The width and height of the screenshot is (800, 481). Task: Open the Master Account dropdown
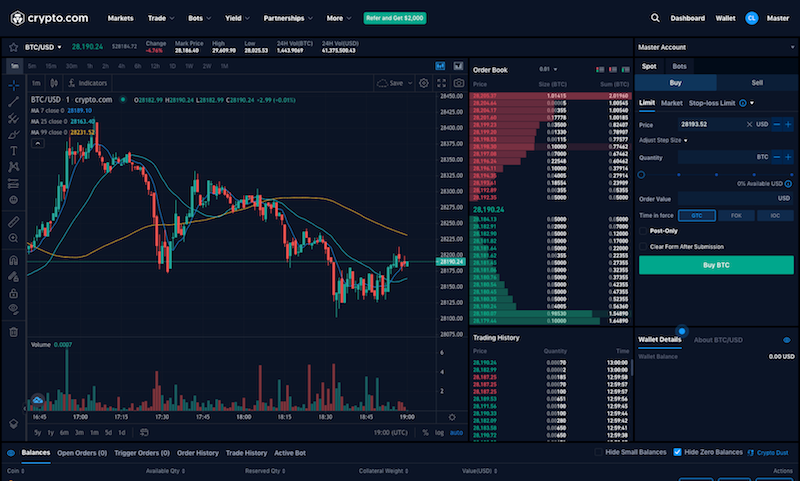click(x=716, y=47)
